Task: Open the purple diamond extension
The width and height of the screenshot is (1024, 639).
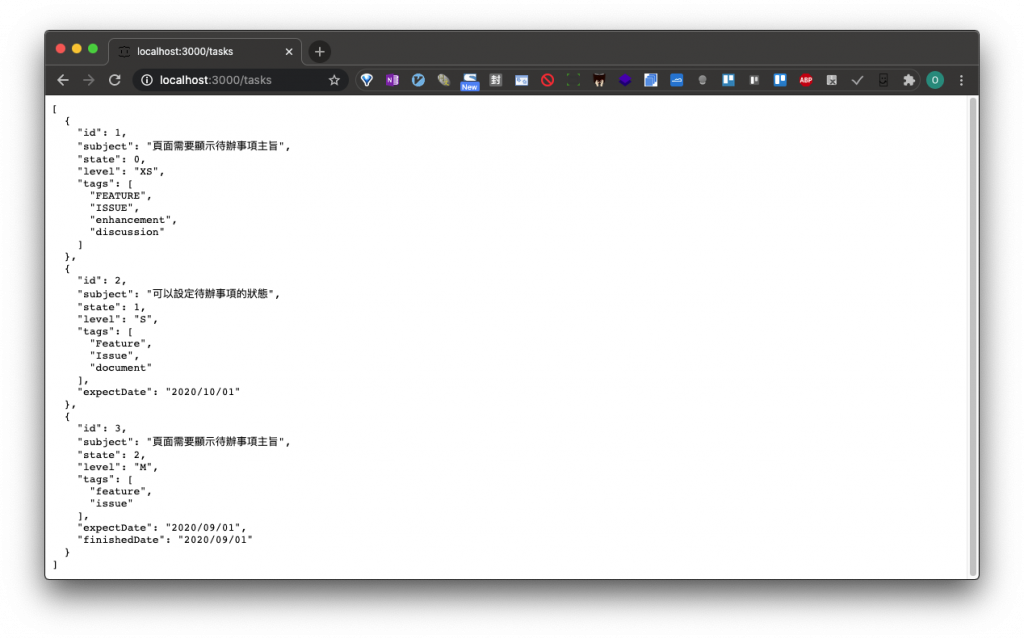Action: click(625, 80)
